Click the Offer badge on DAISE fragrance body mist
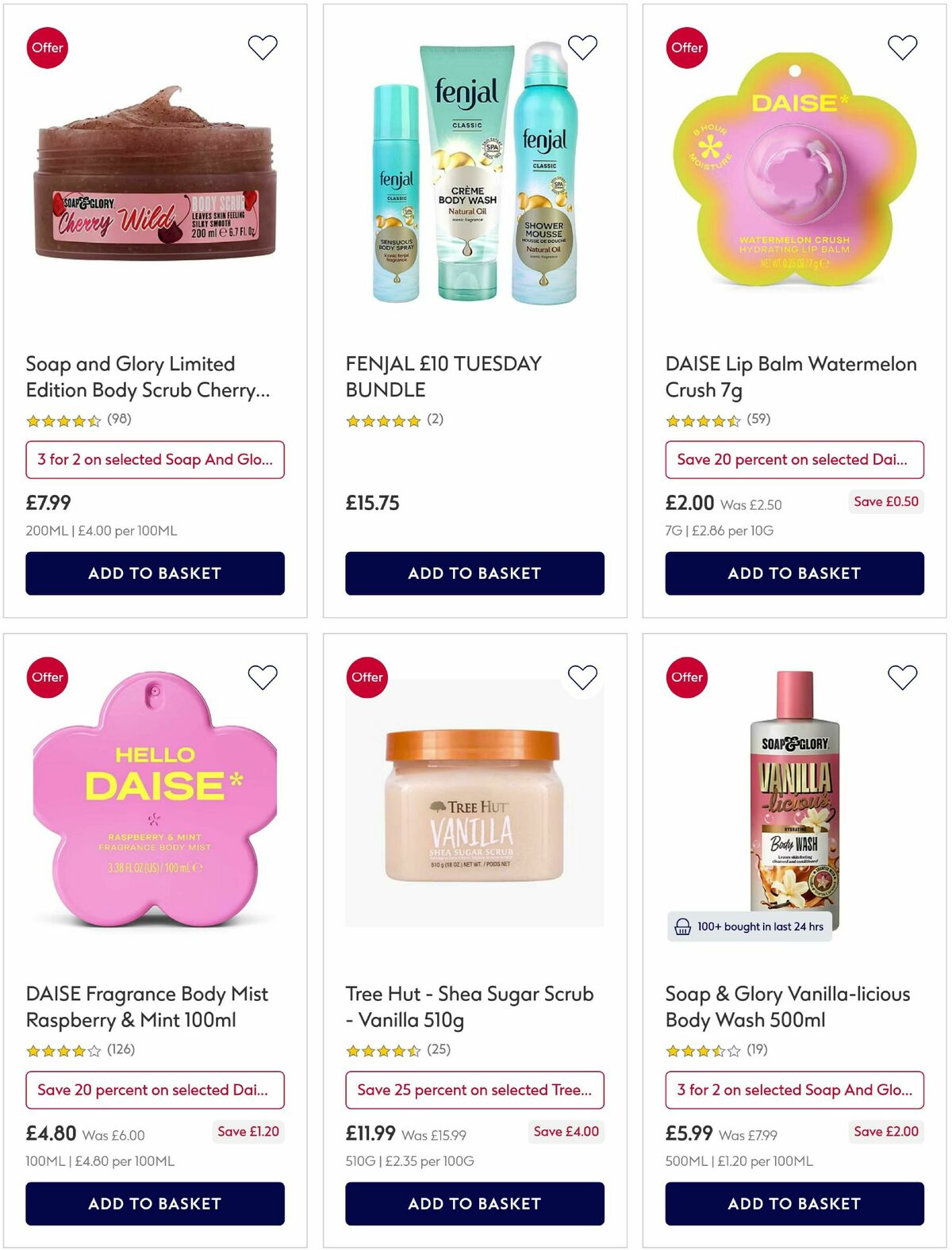Viewport: 952px width, 1250px height. [x=48, y=677]
